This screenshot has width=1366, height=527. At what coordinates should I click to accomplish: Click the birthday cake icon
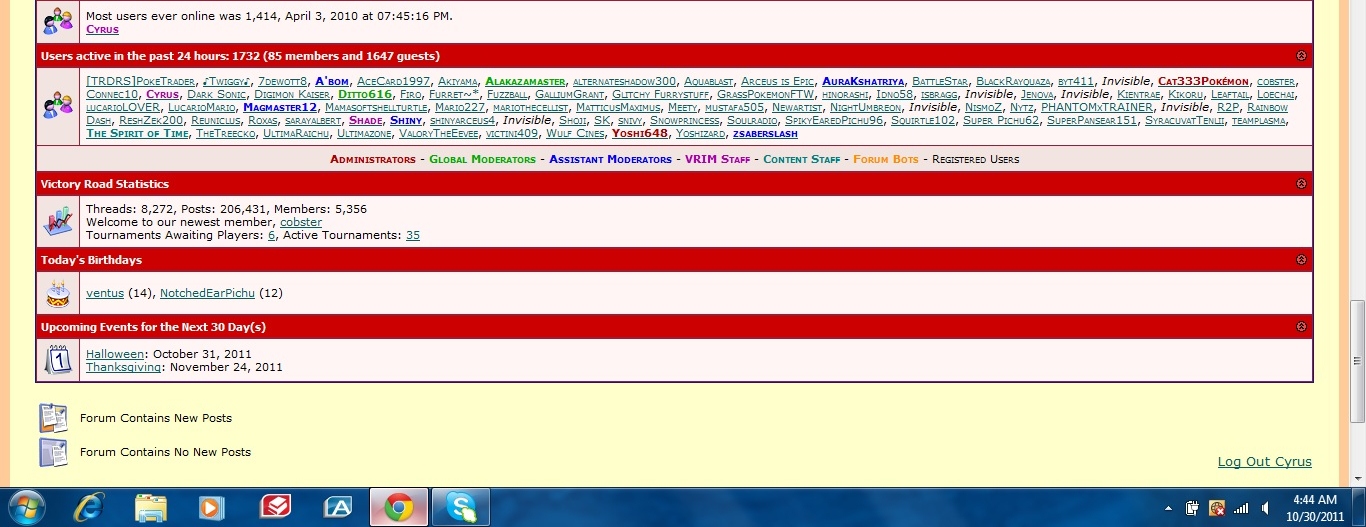tap(58, 294)
